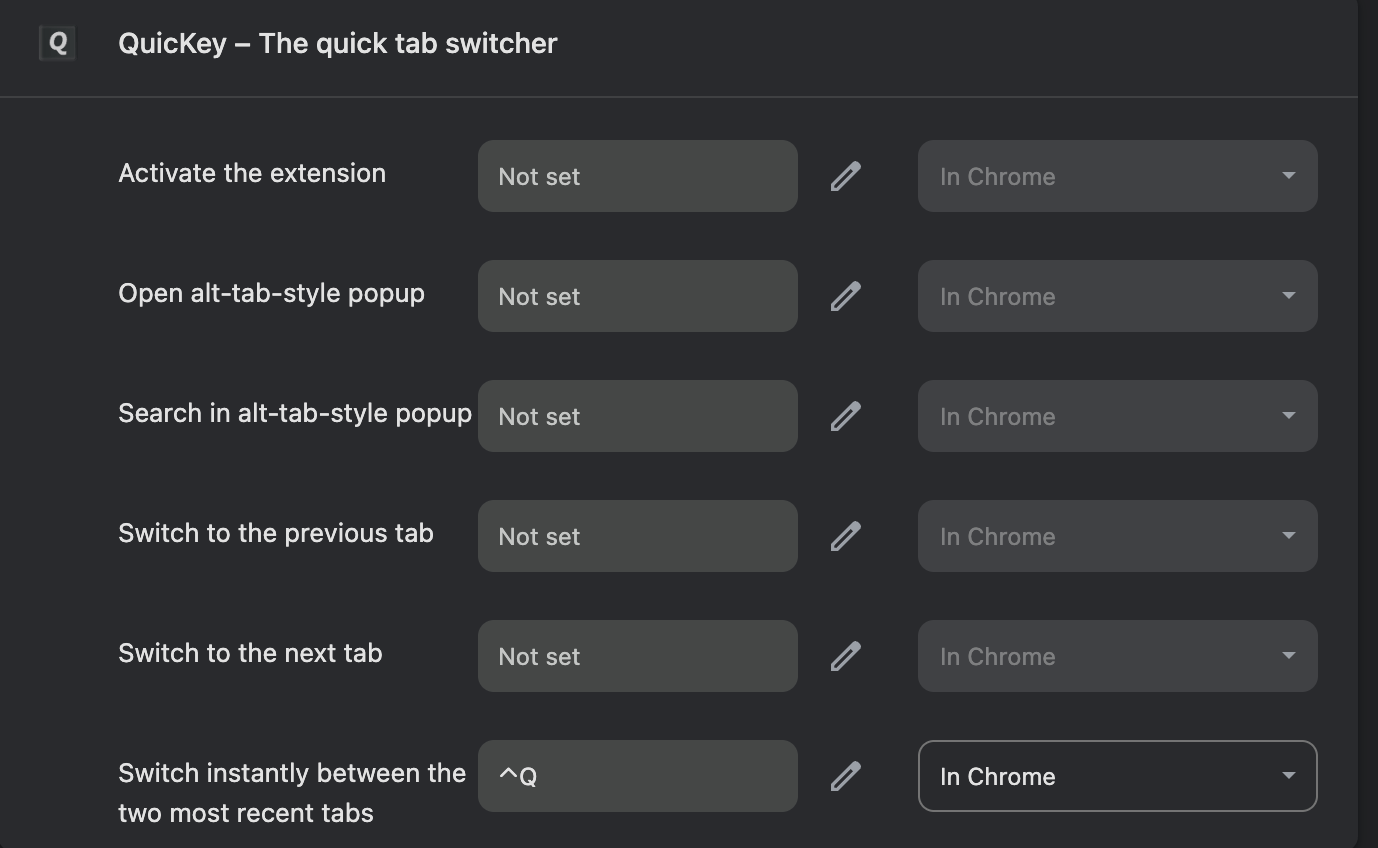
Task: Select shortcut field for Switch to previous tab
Action: (637, 536)
